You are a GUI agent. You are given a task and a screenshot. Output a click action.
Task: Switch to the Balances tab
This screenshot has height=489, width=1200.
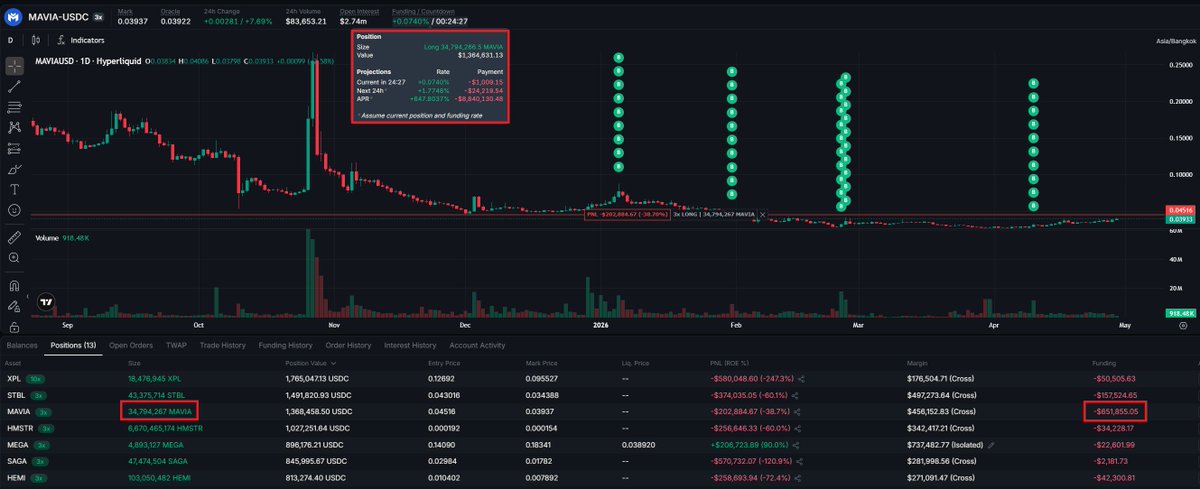pos(21,345)
